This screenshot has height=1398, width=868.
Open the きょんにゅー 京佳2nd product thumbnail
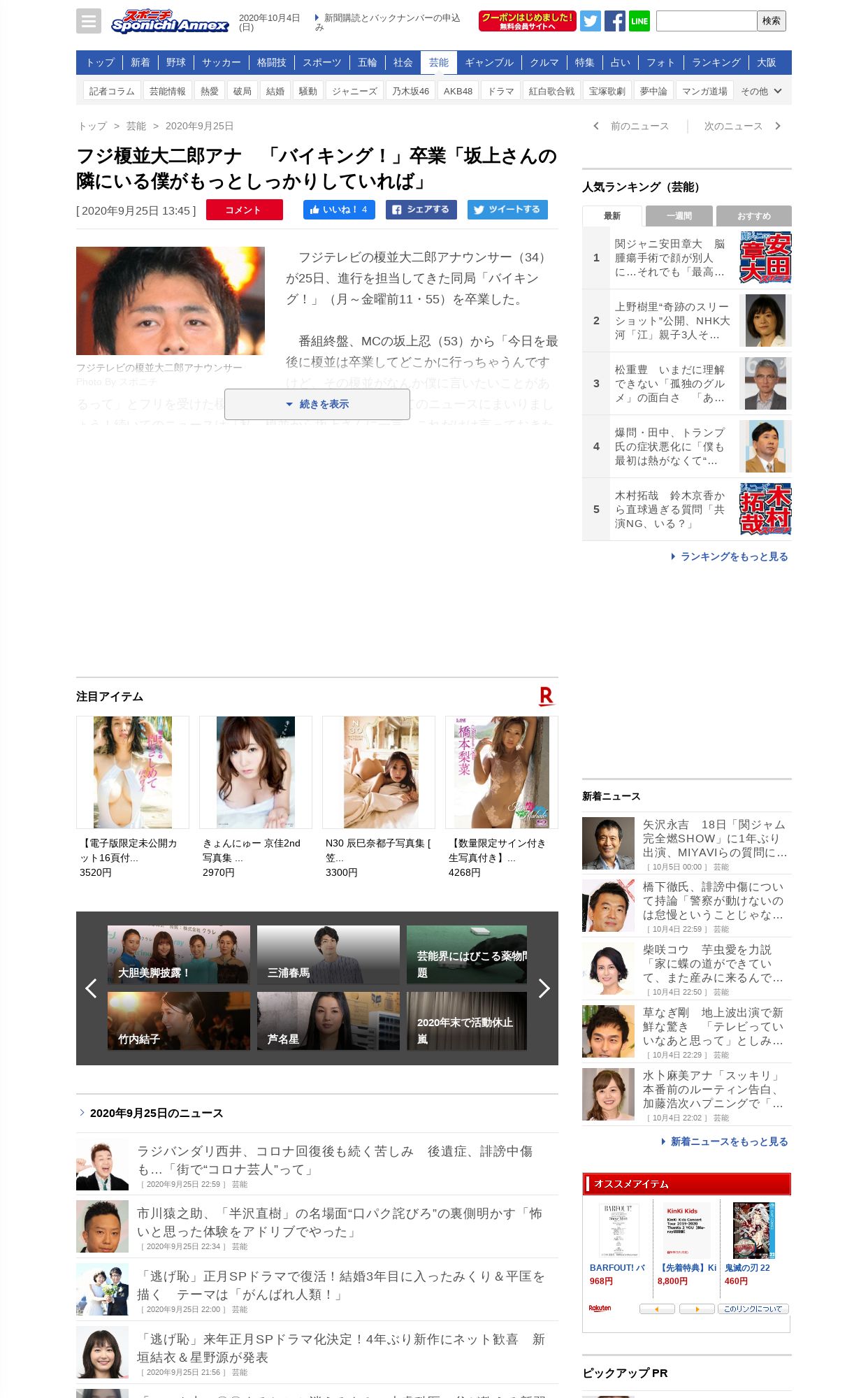point(256,772)
